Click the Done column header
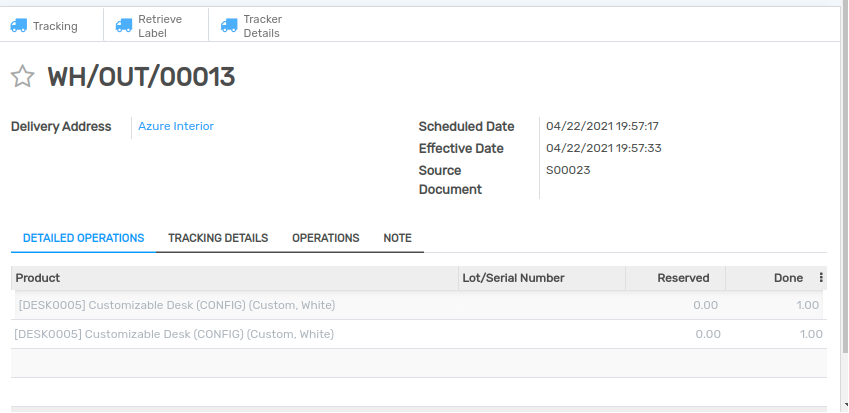 coord(788,278)
